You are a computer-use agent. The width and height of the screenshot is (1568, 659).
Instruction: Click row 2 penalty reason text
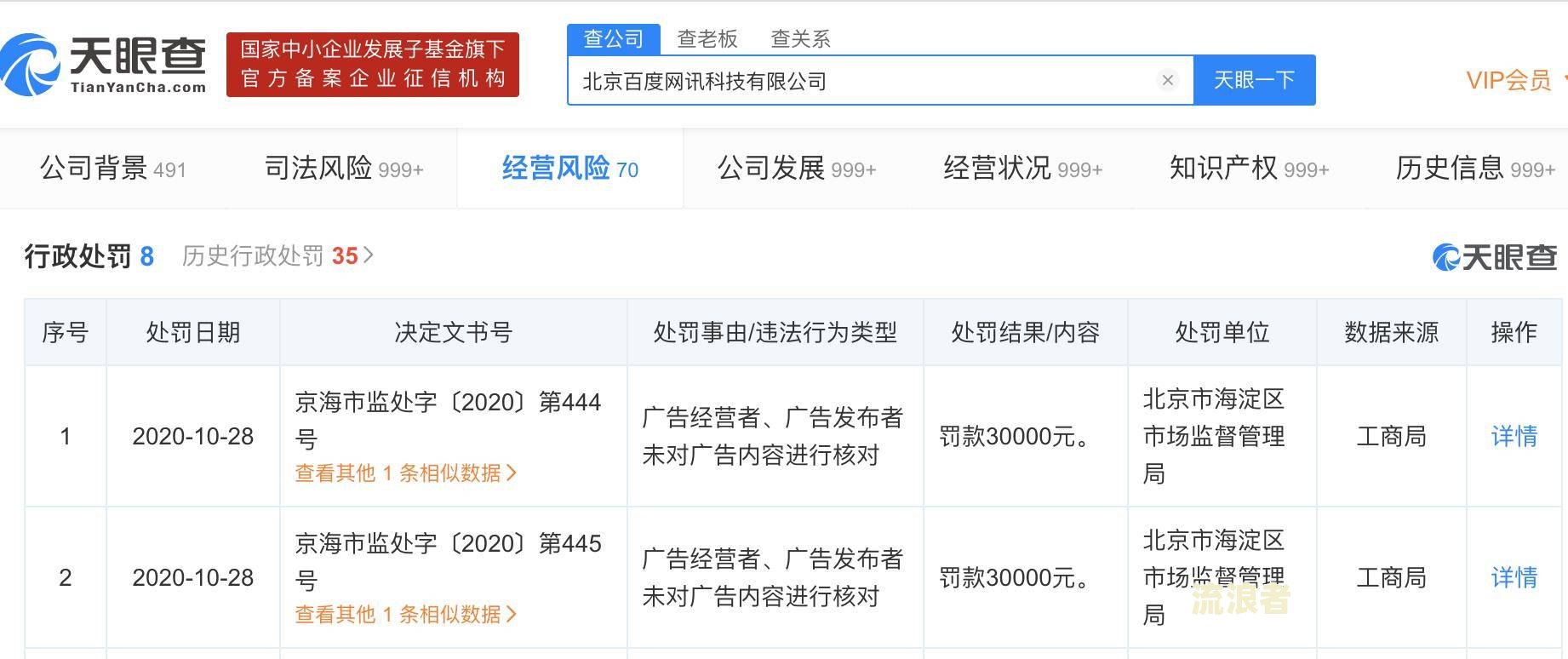(x=773, y=577)
